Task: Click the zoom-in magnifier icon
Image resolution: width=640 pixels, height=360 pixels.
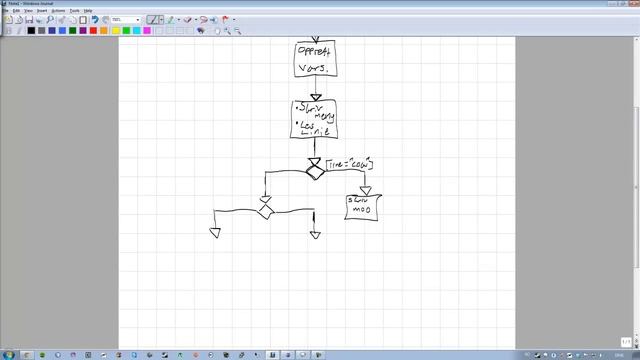Action: [x=227, y=31]
